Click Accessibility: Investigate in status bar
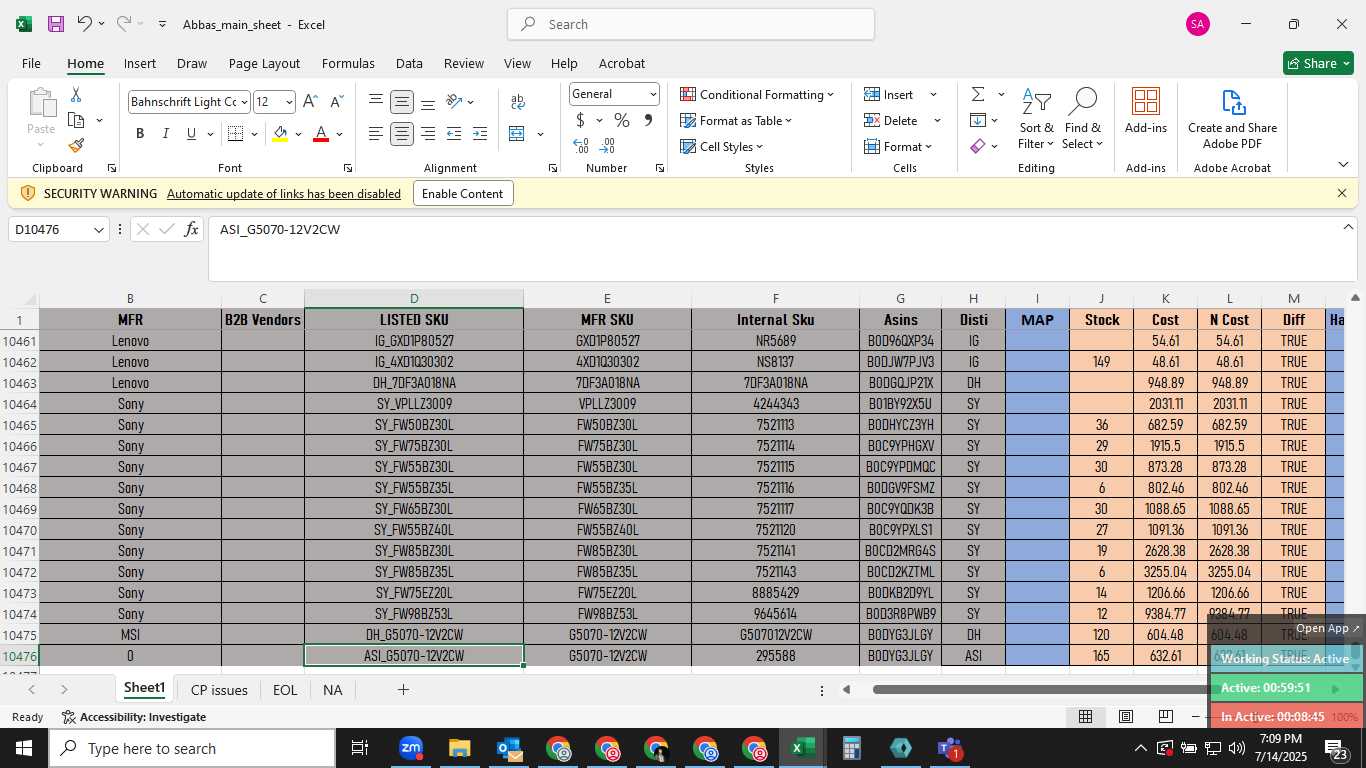 pos(134,717)
